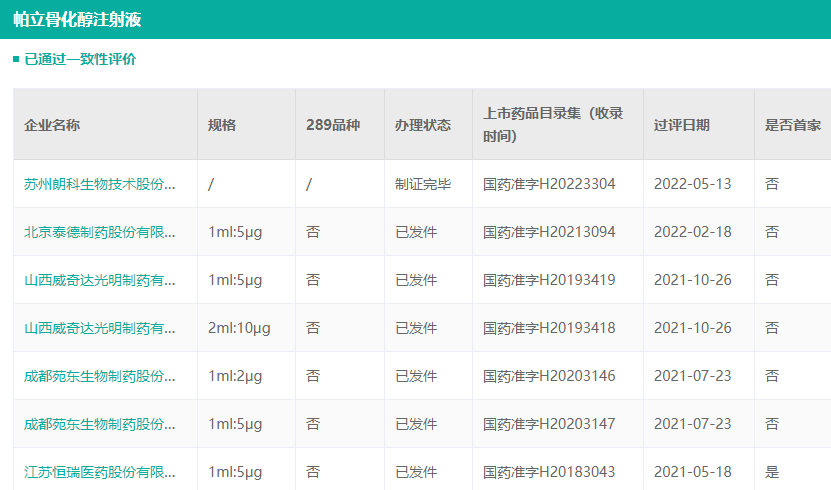Click 已发件 status in 北京泰德 row

tap(416, 232)
